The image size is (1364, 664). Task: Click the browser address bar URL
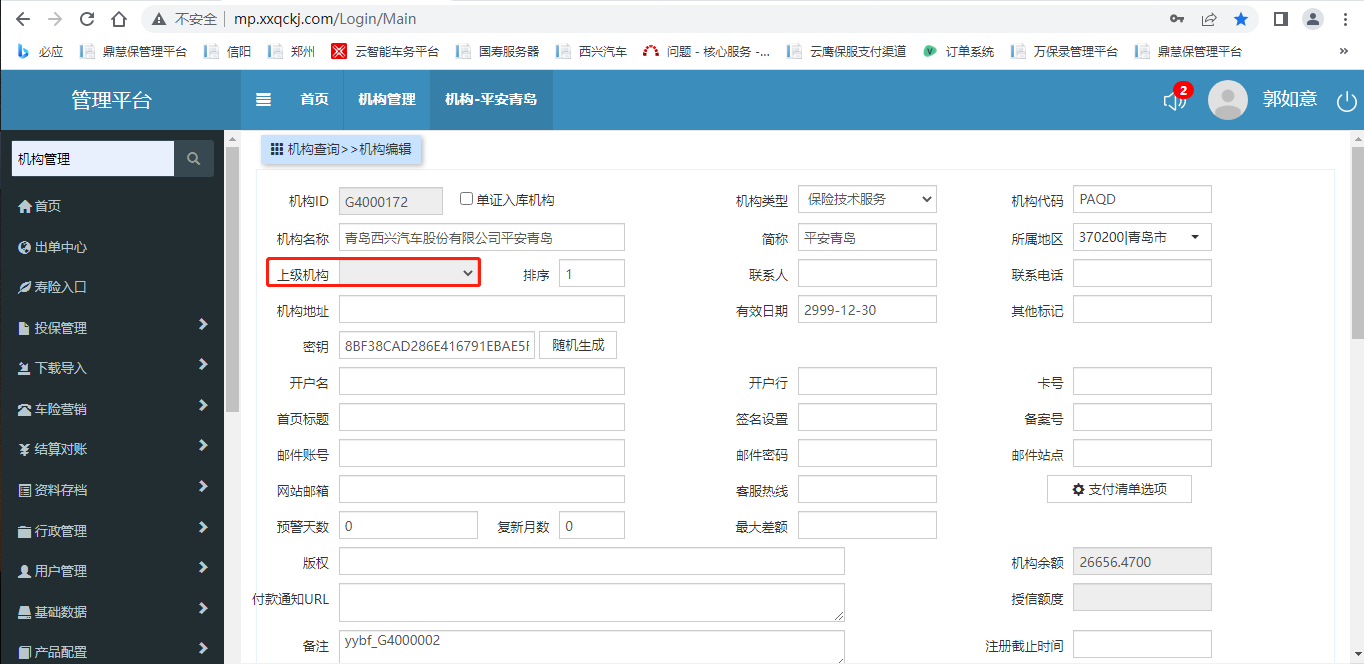pyautogui.click(x=325, y=19)
